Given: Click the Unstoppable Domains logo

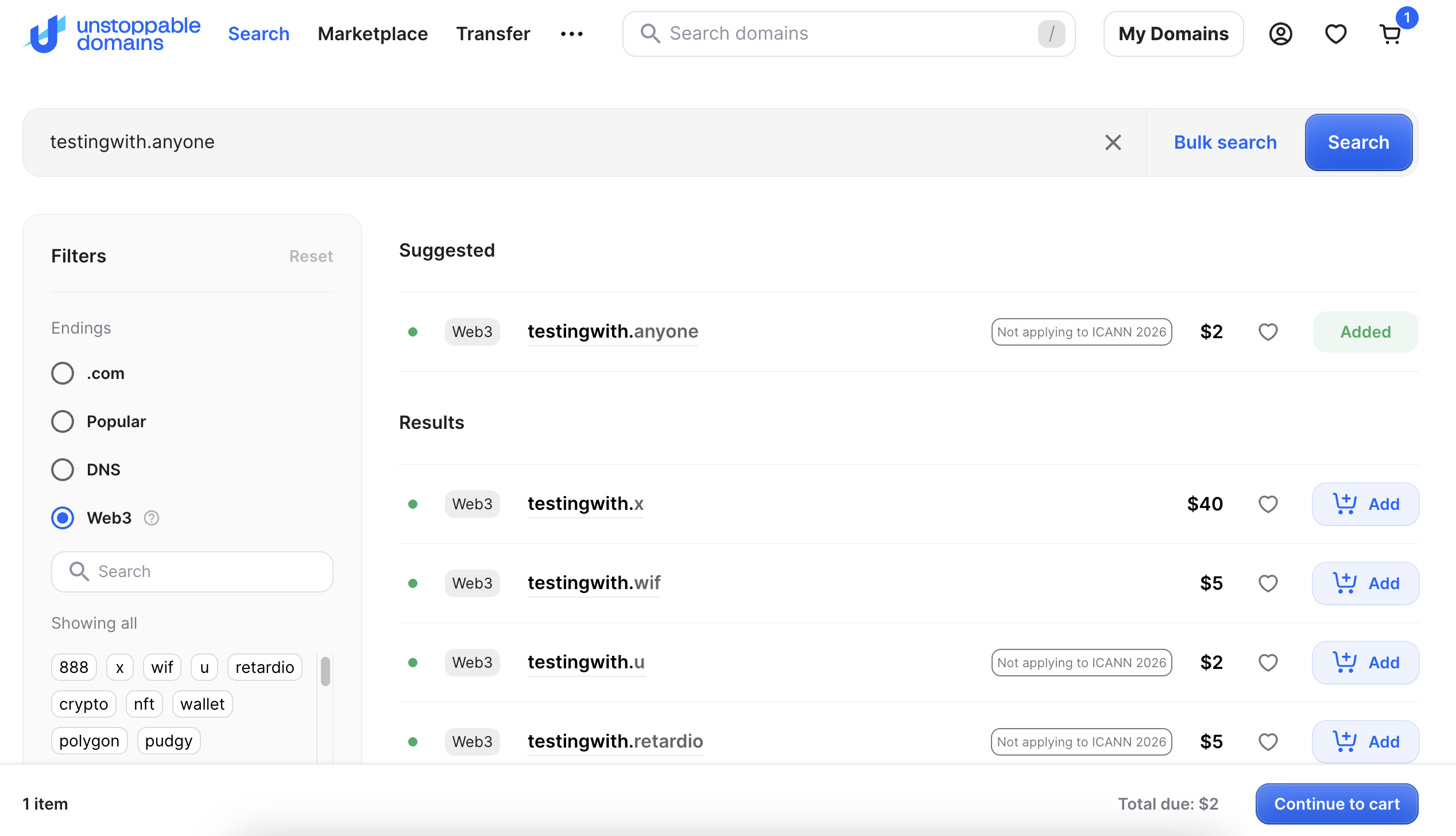Looking at the screenshot, I should pos(112,34).
